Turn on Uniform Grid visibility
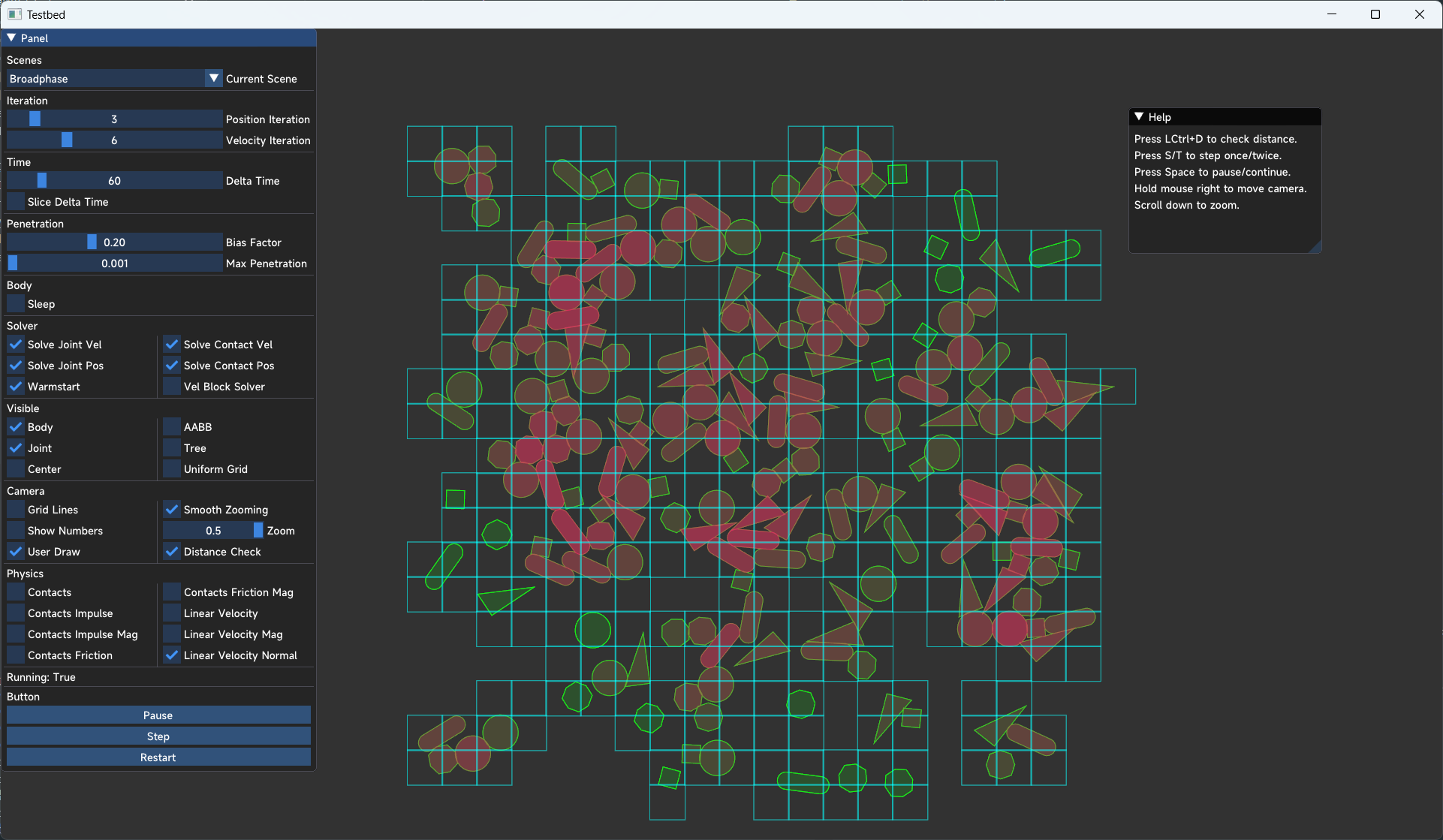 coord(172,469)
